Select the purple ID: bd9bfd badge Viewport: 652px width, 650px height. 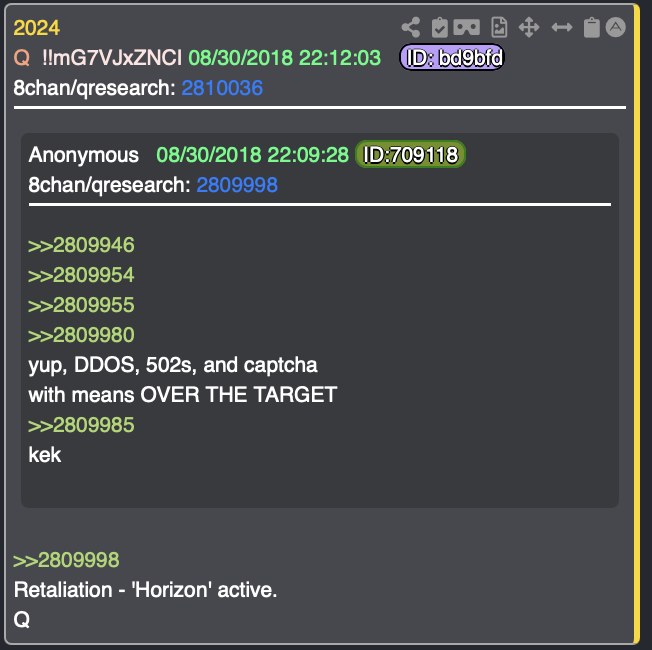(452, 57)
